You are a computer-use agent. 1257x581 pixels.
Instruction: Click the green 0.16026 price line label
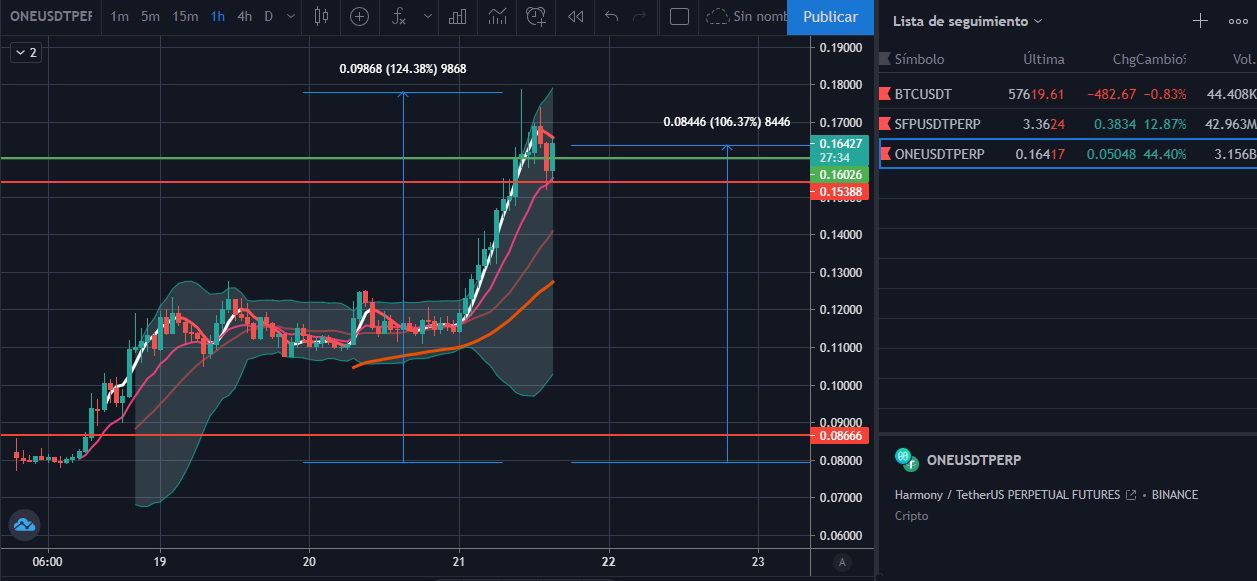pyautogui.click(x=842, y=174)
